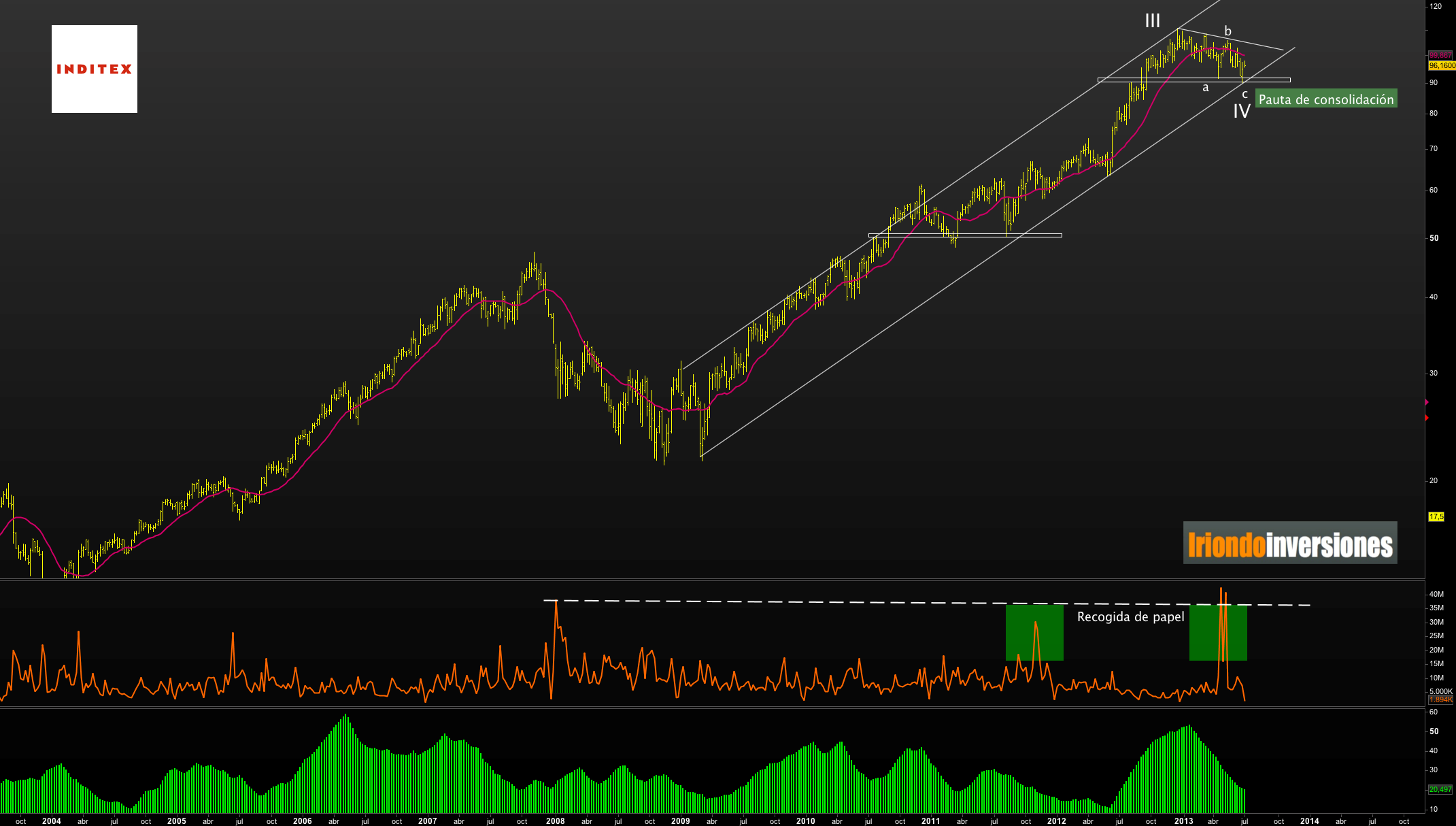Click the 2008 label on time axis
This screenshot has width=1456, height=826.
pos(555,821)
